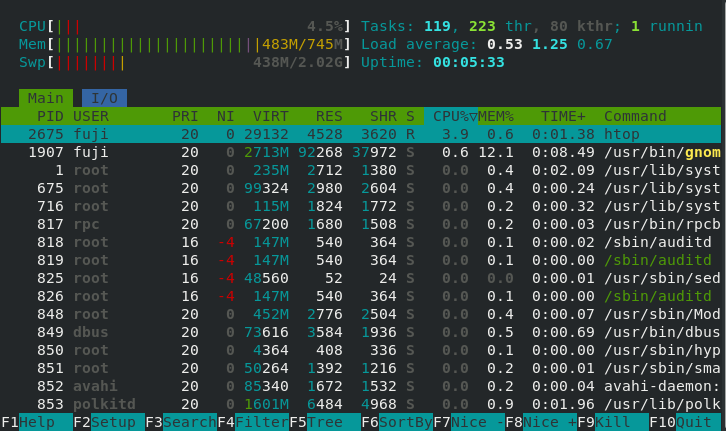Select auditd thread row PID 819
This screenshot has height=431, width=726.
(361, 260)
